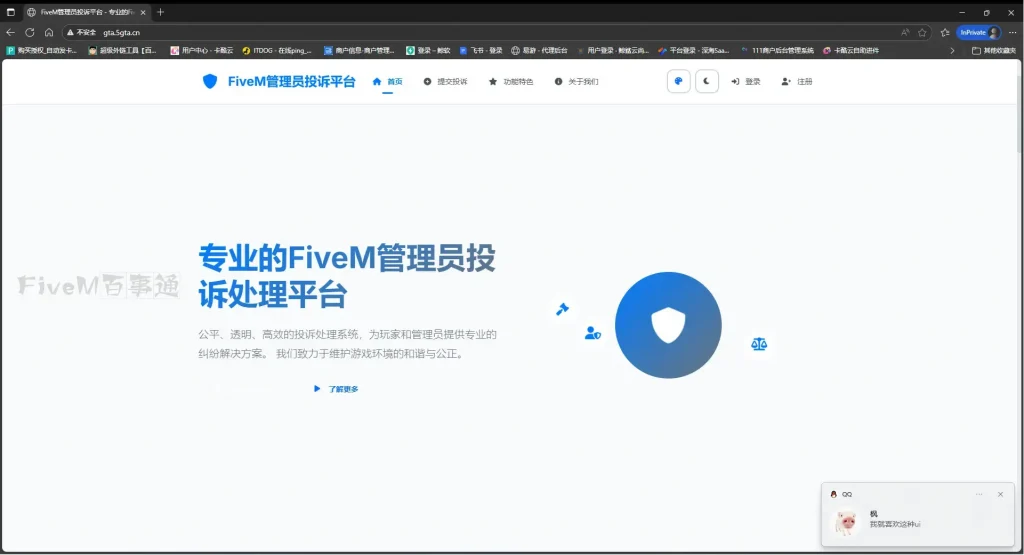Go back with the browser back arrow

(10, 32)
